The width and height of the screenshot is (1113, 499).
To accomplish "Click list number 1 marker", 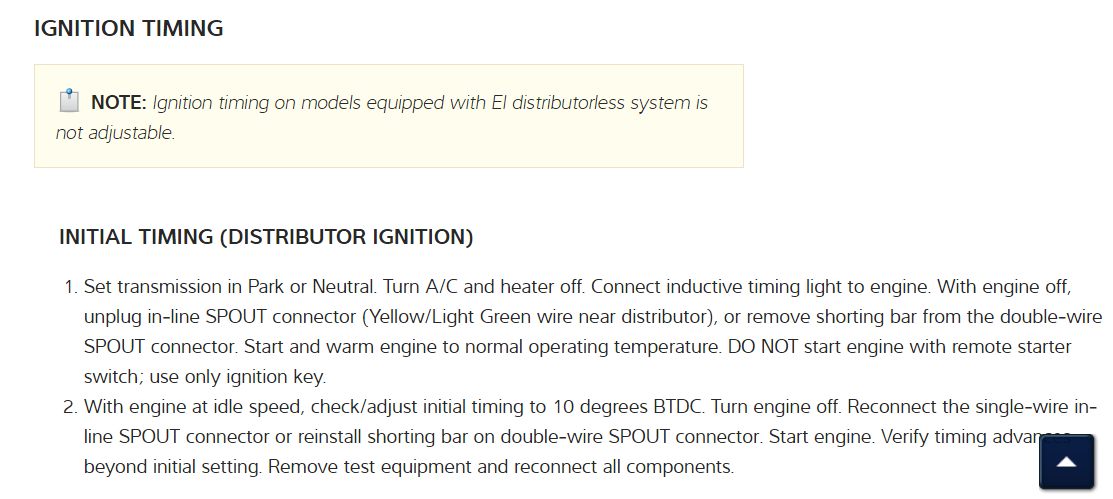I will coord(71,287).
